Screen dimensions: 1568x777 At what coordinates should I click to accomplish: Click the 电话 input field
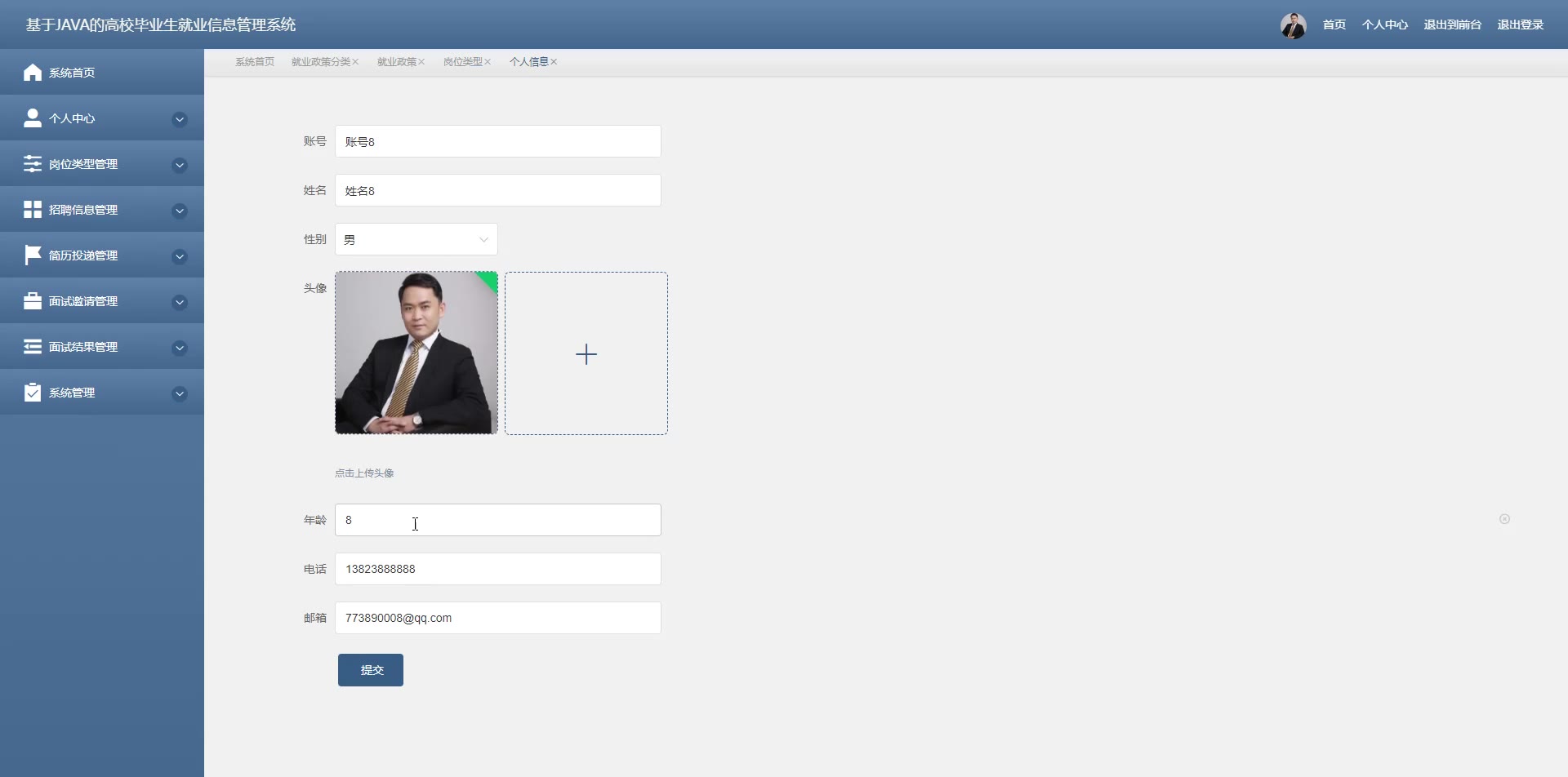coord(498,569)
